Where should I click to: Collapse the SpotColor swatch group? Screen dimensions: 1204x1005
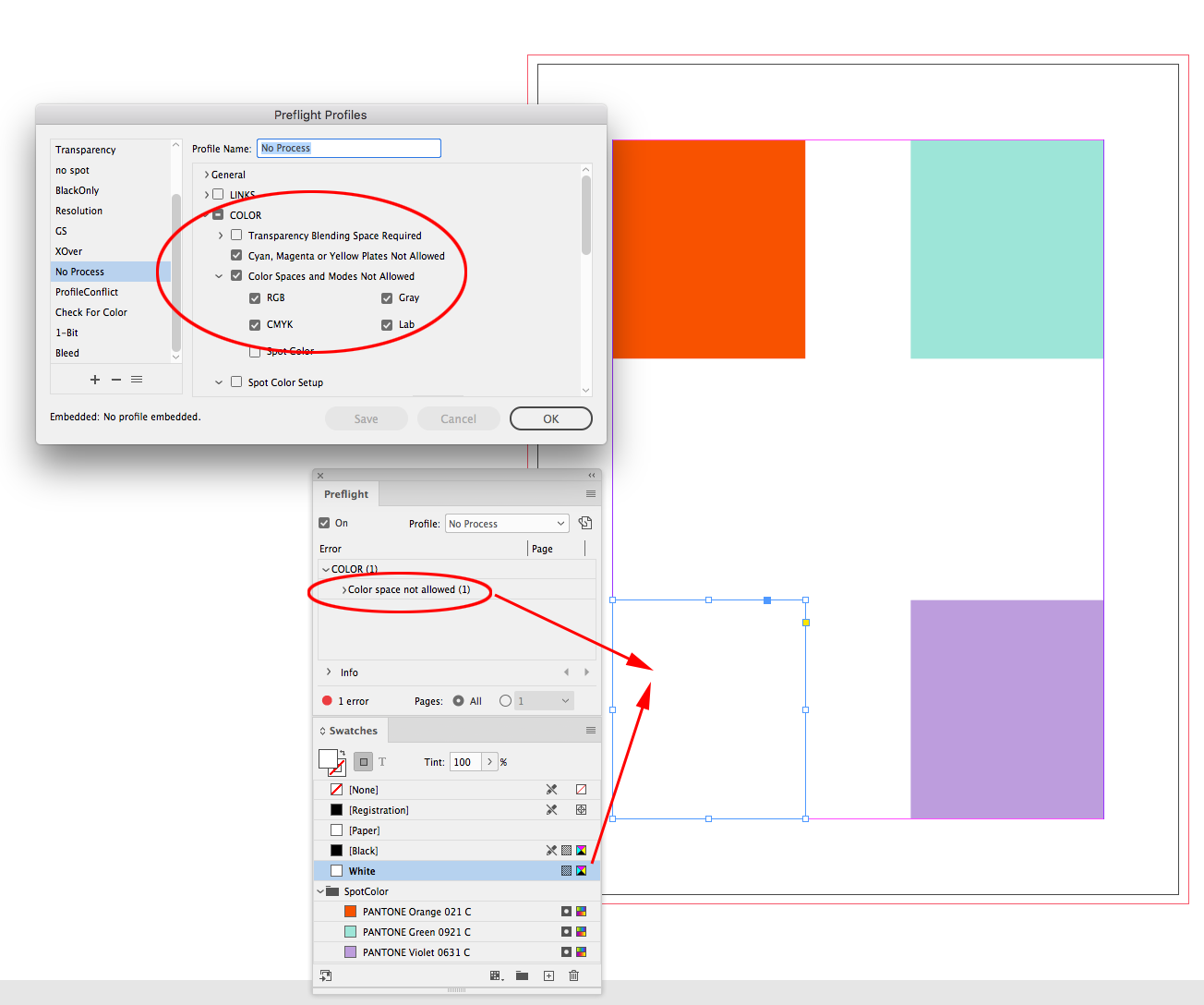tap(321, 891)
